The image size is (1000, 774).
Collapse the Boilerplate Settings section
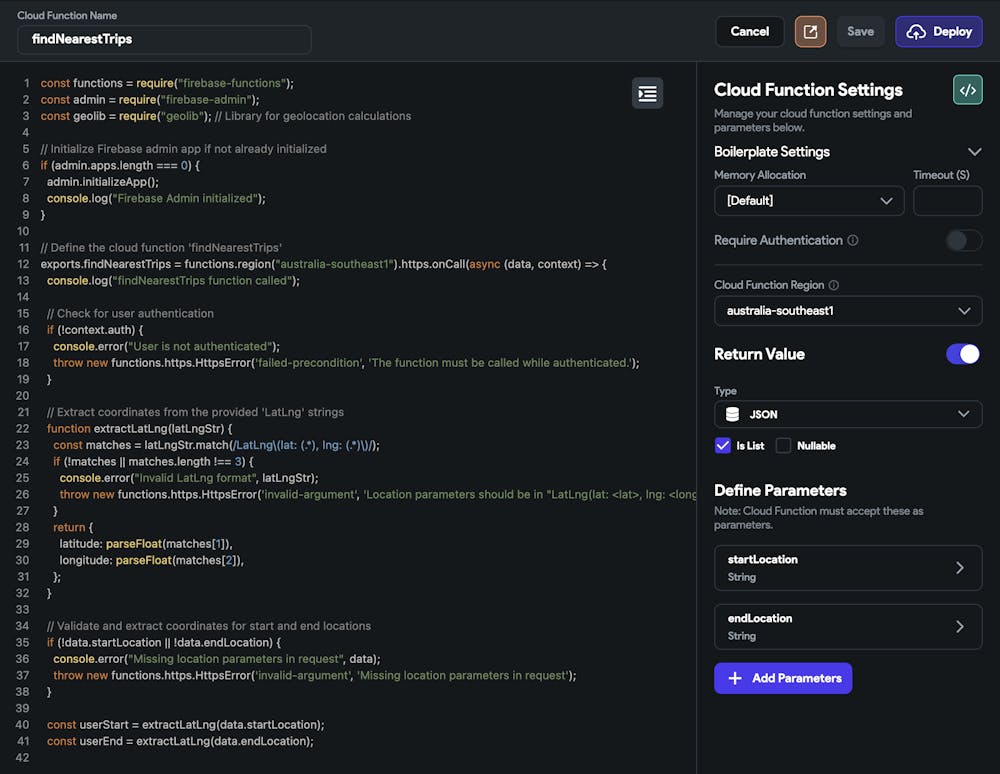pyautogui.click(x=975, y=152)
